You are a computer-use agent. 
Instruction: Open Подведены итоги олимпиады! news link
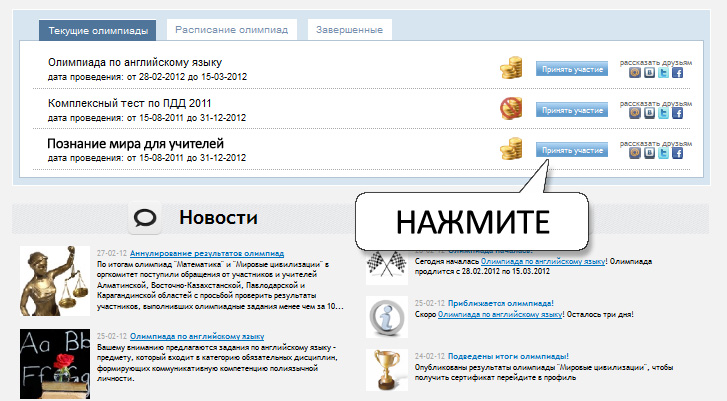(508, 356)
